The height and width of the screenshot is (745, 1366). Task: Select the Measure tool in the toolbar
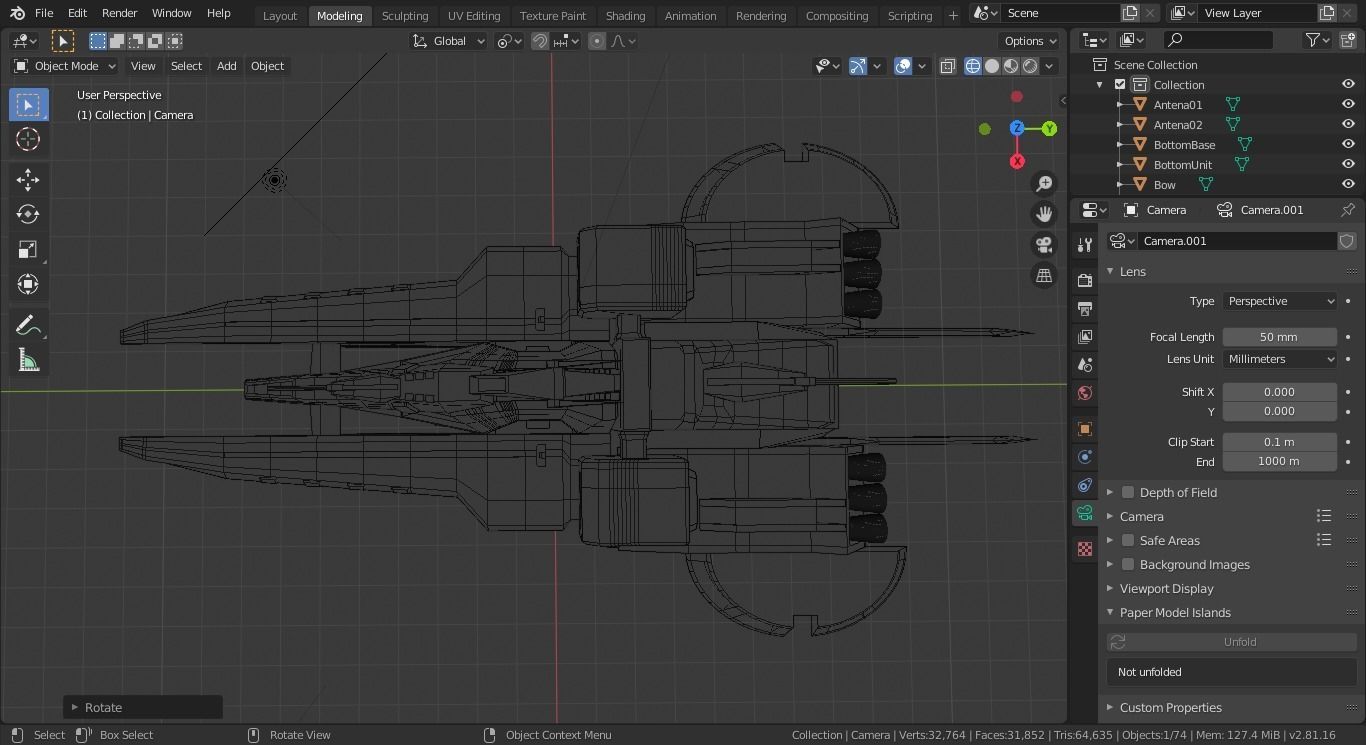pos(28,359)
